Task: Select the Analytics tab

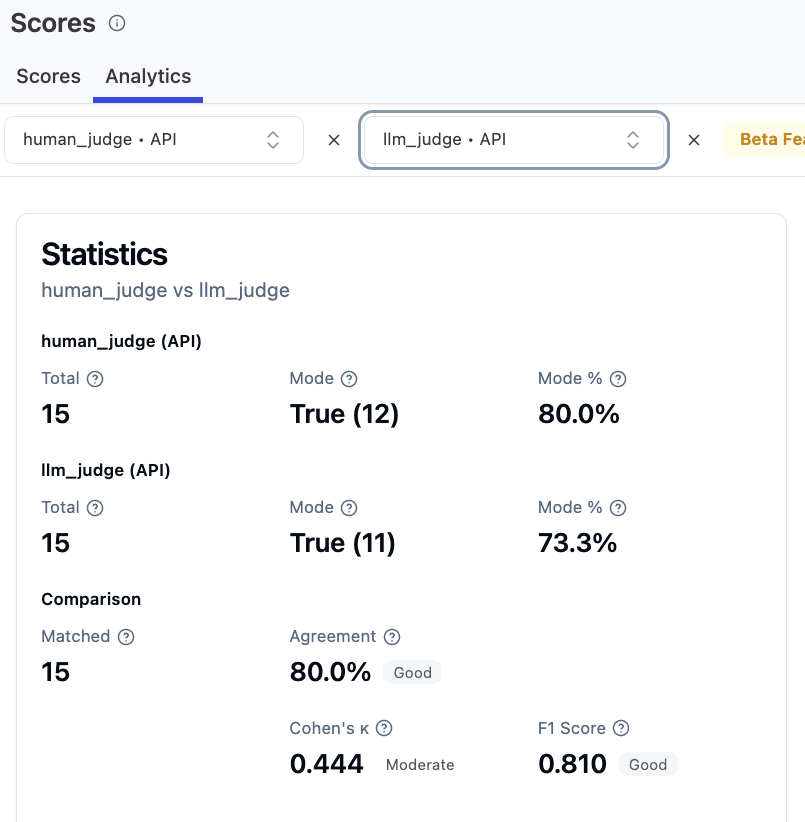Action: point(148,77)
